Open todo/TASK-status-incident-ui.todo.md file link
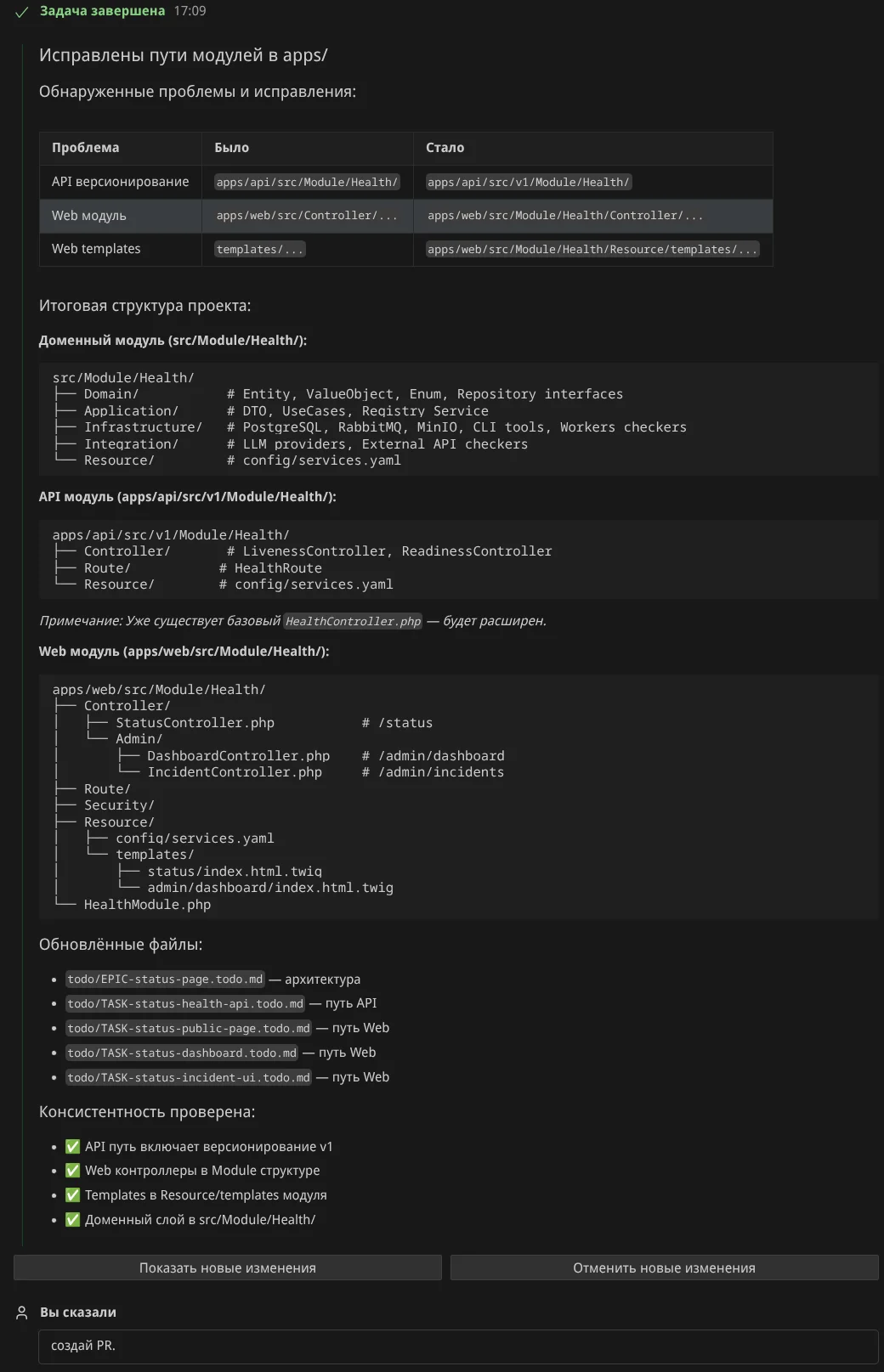The width and height of the screenshot is (884, 1372). [x=189, y=1077]
